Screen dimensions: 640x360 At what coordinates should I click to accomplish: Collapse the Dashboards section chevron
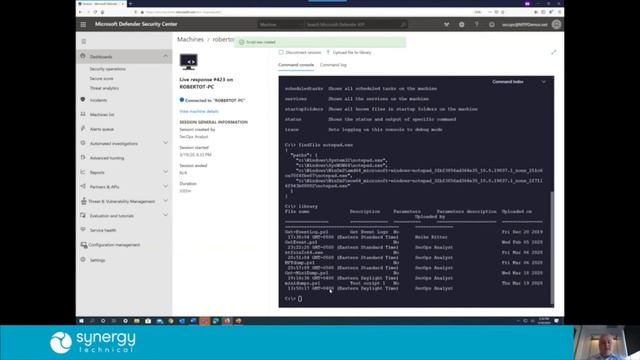[x=165, y=56]
